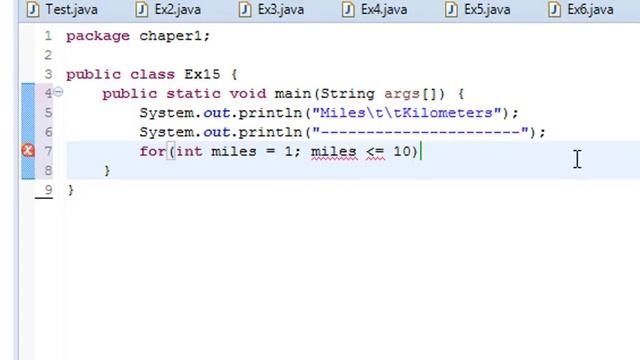Image resolution: width=640 pixels, height=360 pixels.
Task: Click the red error marker on line 7
Action: tap(28, 151)
